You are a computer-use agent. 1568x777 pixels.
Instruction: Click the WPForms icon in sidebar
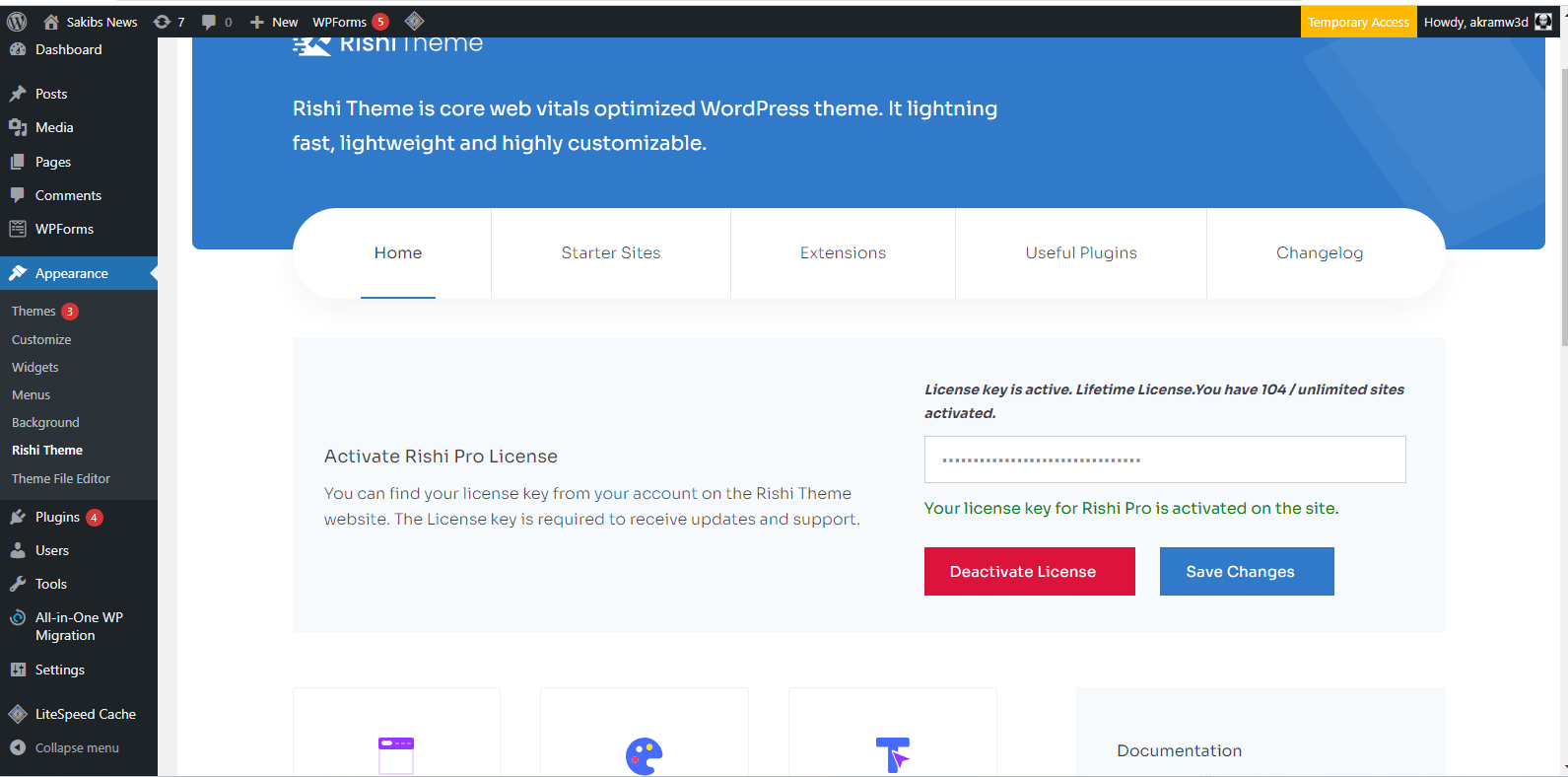click(18, 229)
